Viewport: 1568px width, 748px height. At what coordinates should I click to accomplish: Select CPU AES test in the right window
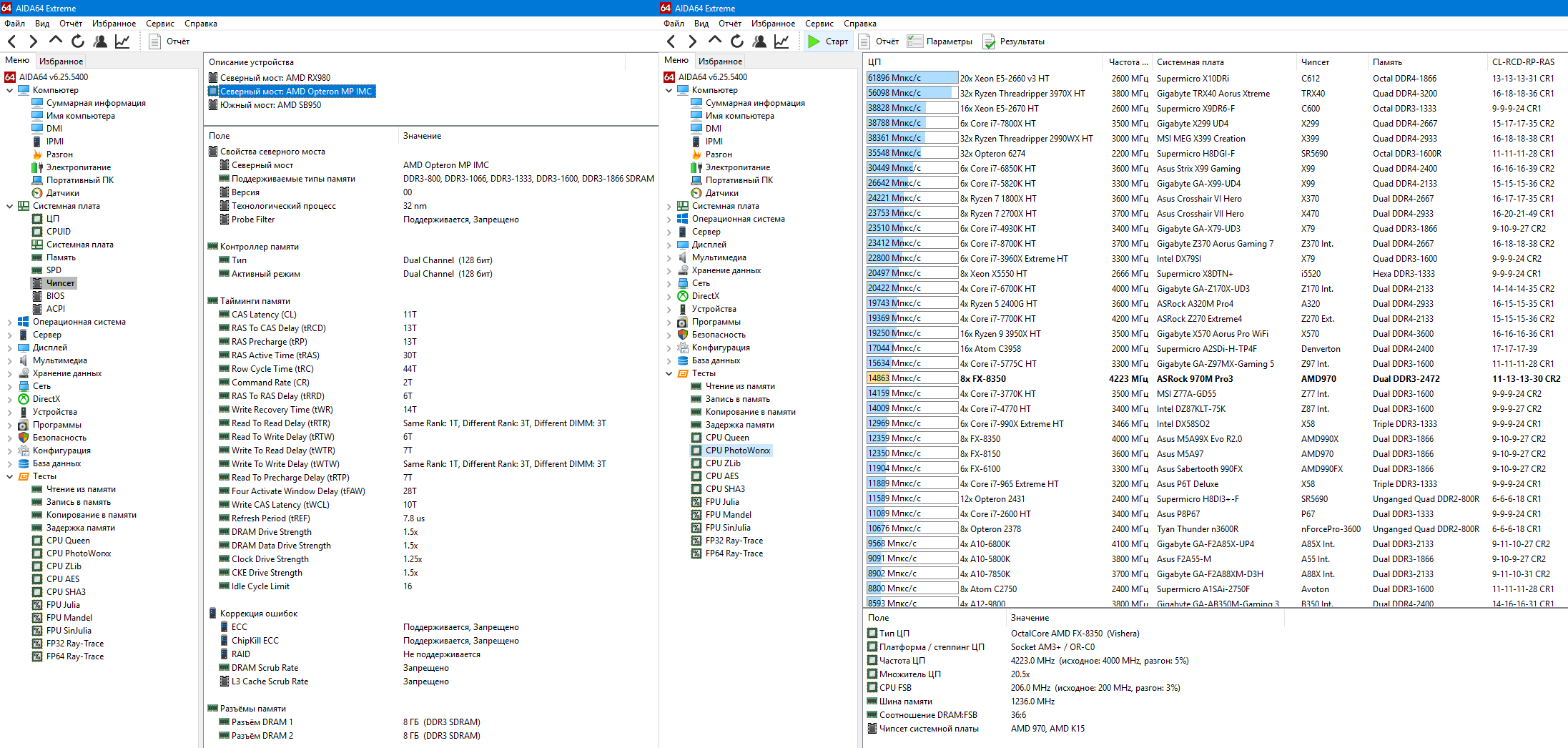click(722, 476)
